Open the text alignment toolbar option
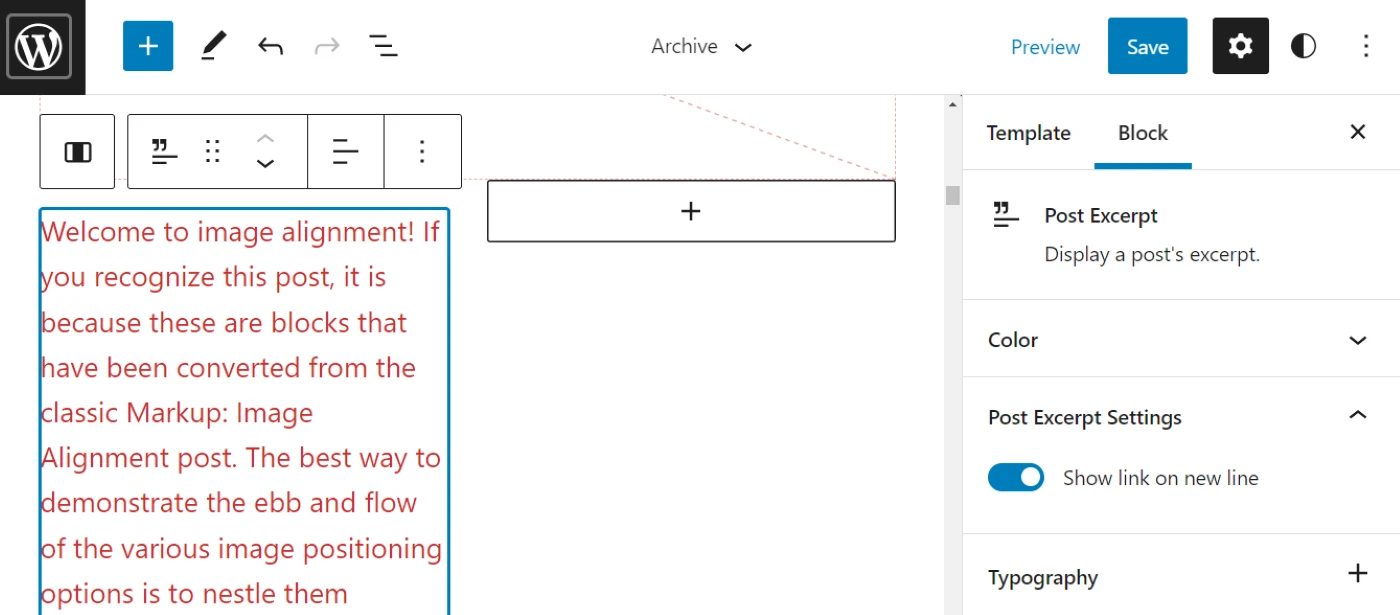This screenshot has height=615, width=1400. (x=346, y=152)
